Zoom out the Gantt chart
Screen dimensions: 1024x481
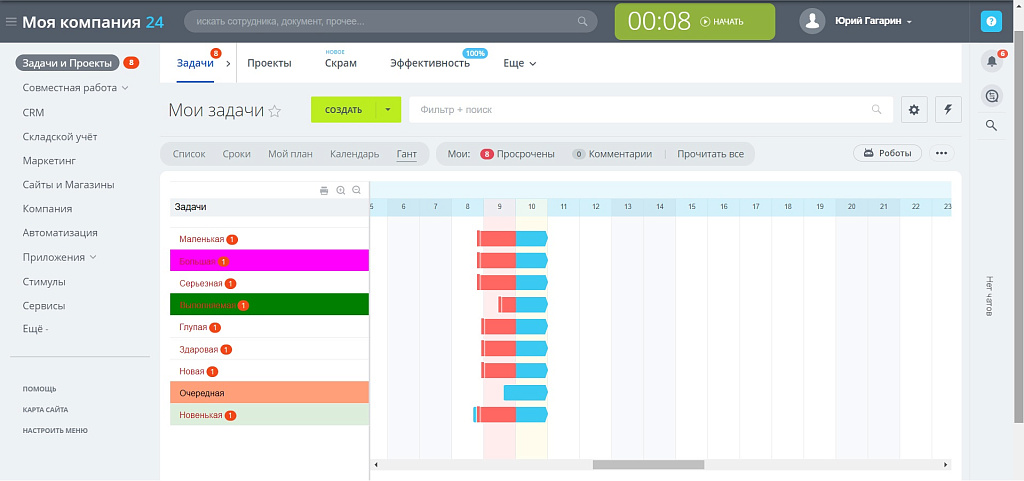pos(356,190)
